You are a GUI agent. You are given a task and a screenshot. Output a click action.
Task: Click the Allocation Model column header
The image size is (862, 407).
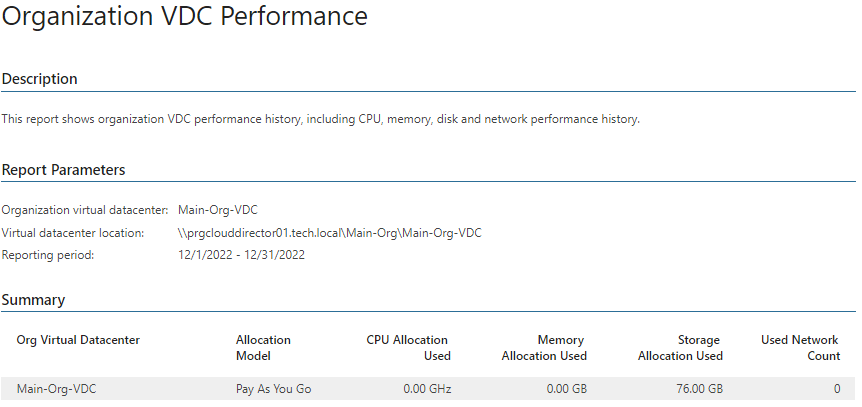(x=263, y=348)
